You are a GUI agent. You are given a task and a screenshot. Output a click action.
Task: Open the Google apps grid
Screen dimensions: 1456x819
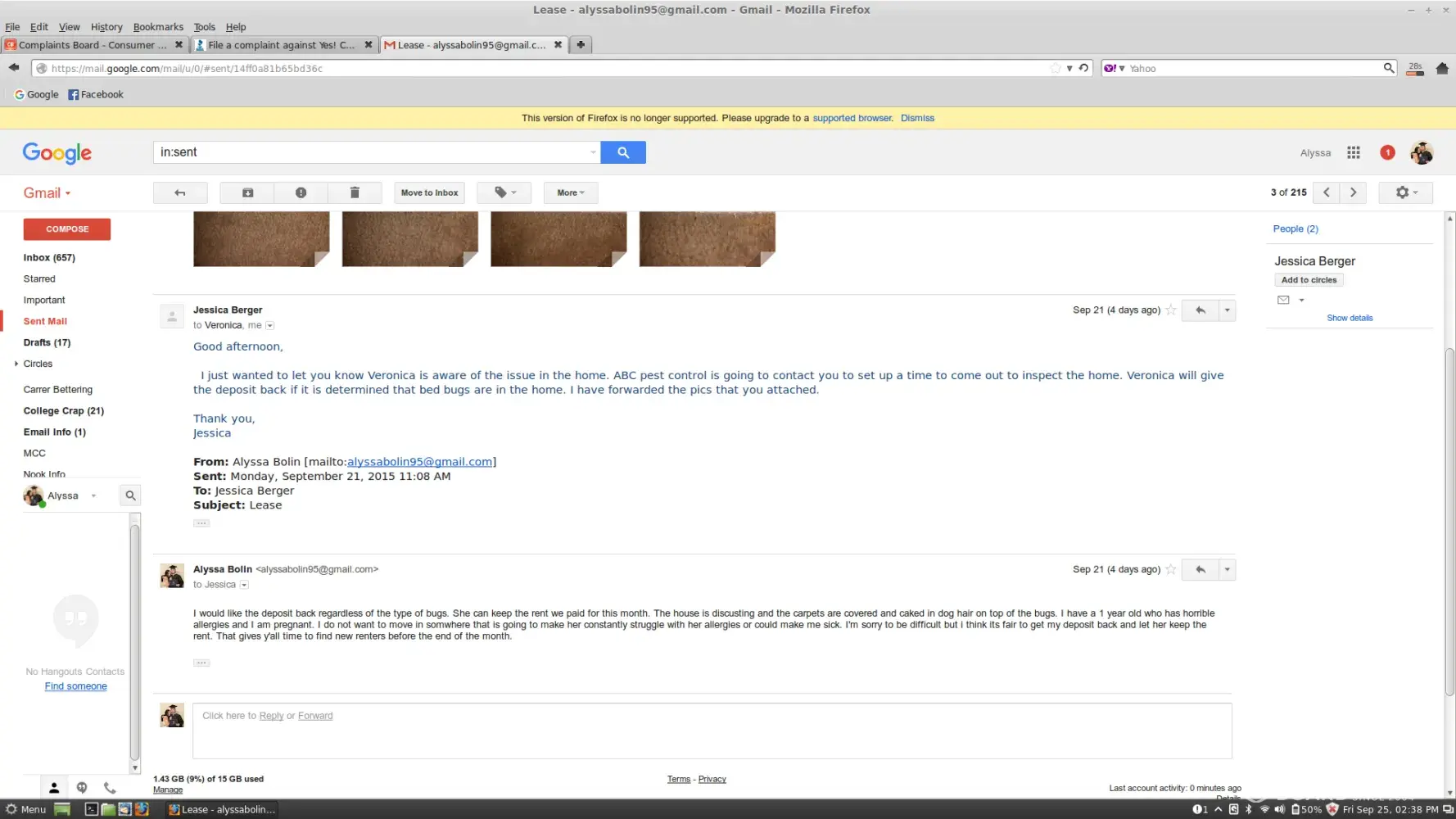1354,152
